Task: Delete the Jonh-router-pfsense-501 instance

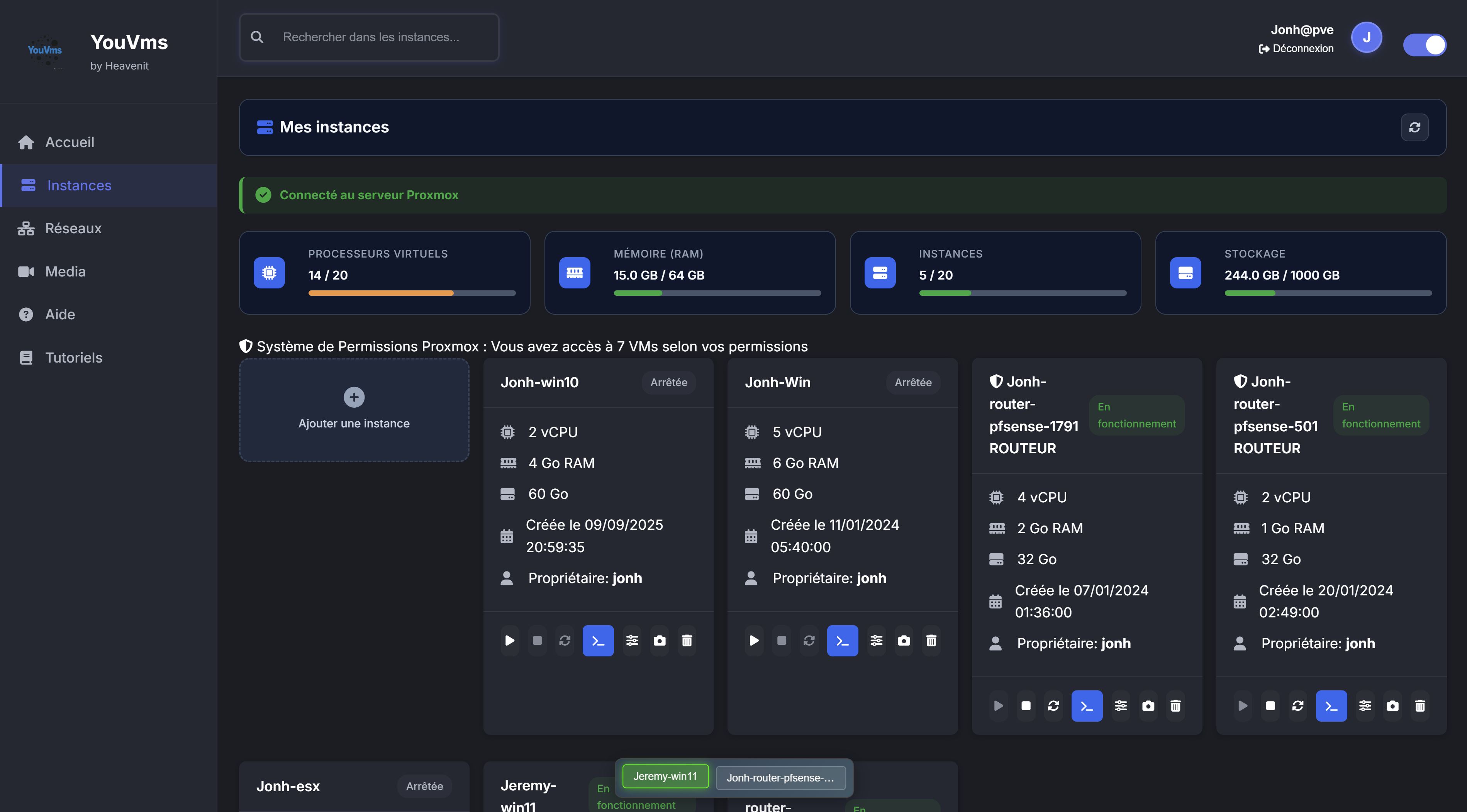Action: pyautogui.click(x=1420, y=706)
